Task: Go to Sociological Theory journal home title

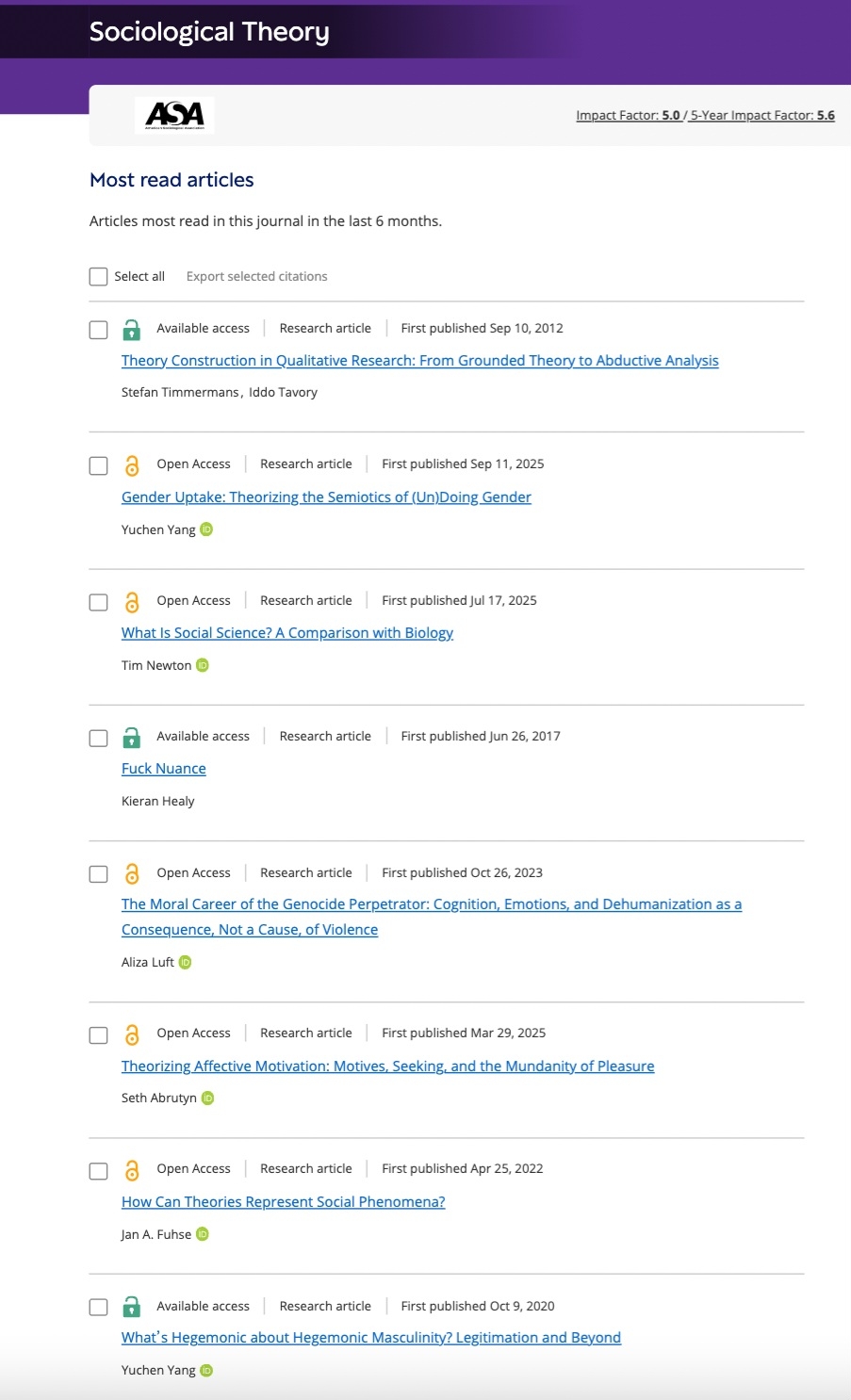Action: point(209,32)
